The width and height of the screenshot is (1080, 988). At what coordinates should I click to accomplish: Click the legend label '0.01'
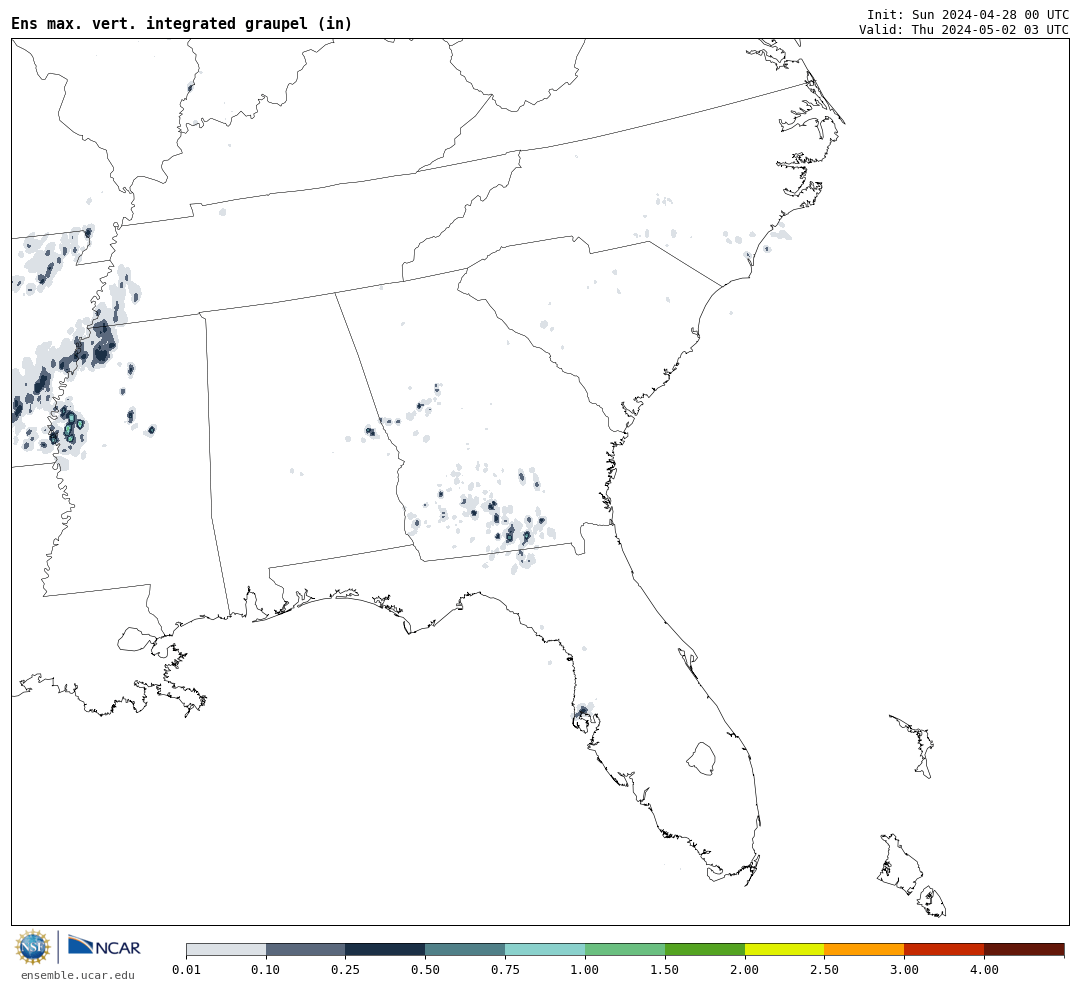[186, 969]
